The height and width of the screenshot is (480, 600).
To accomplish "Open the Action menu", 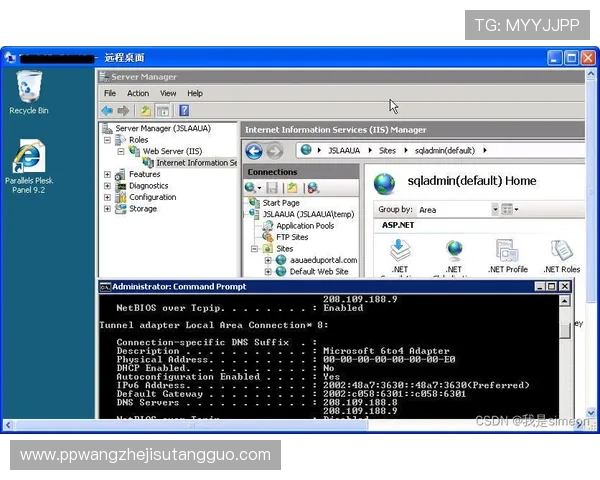I will [x=138, y=93].
